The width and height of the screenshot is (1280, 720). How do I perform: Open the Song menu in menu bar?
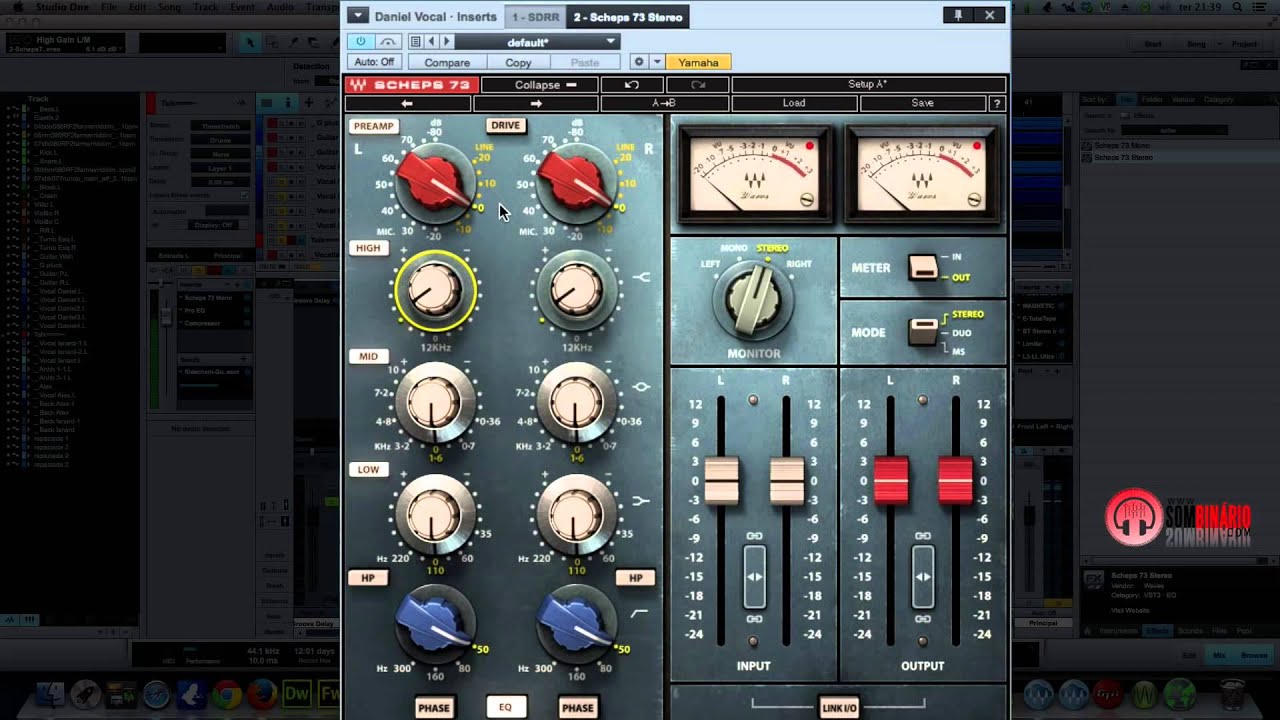click(x=169, y=7)
